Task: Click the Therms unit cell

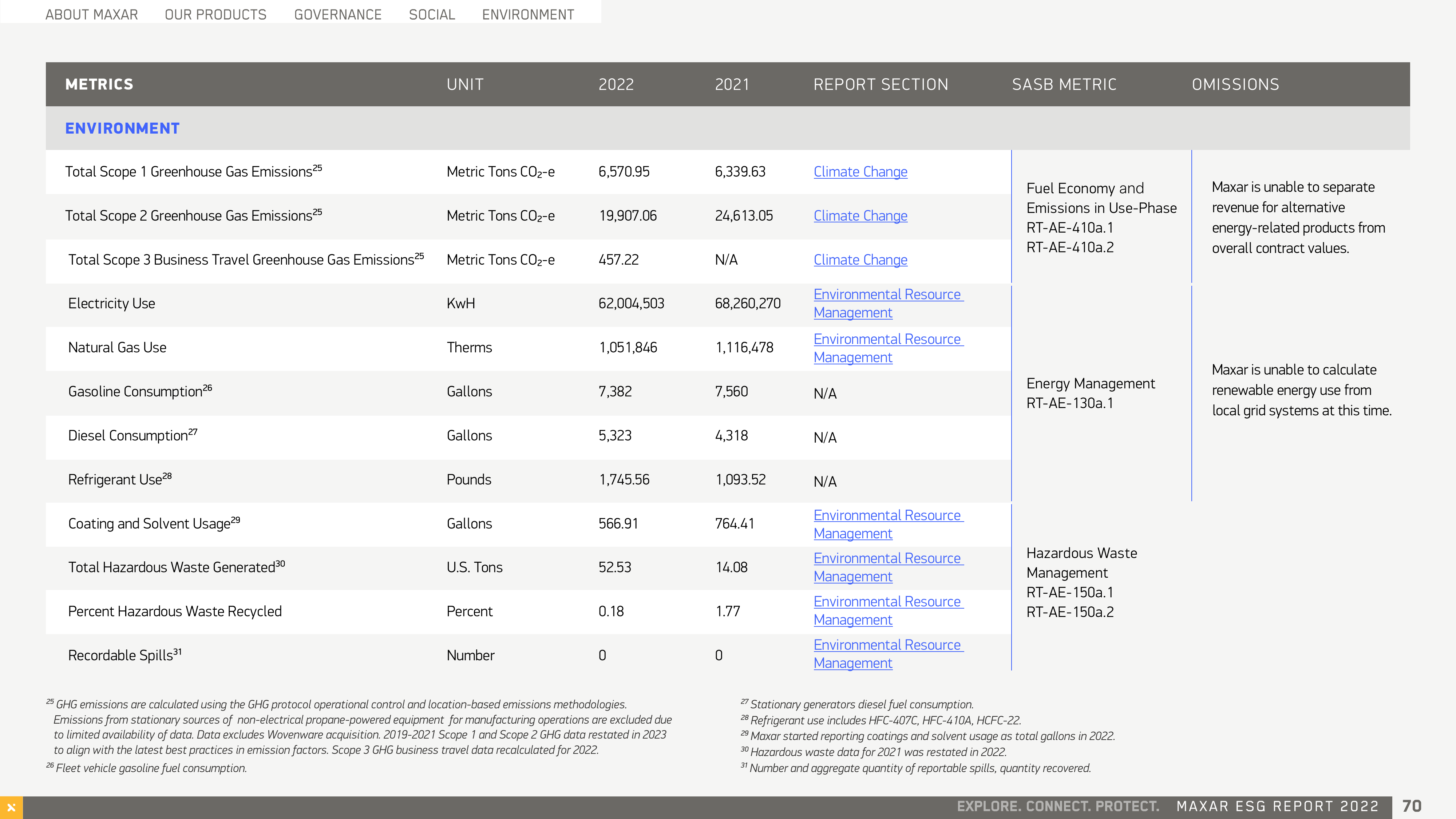Action: point(469,348)
